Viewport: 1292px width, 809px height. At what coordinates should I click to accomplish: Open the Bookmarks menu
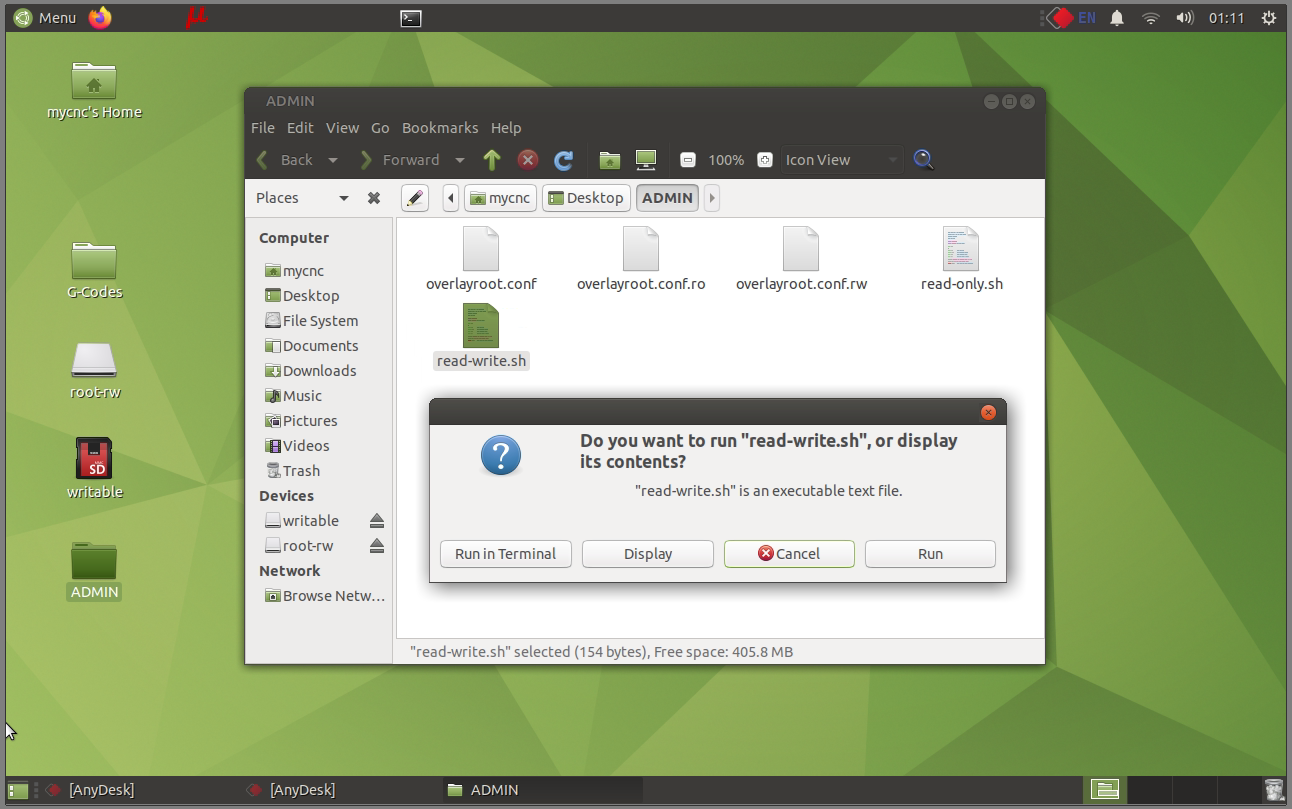439,128
